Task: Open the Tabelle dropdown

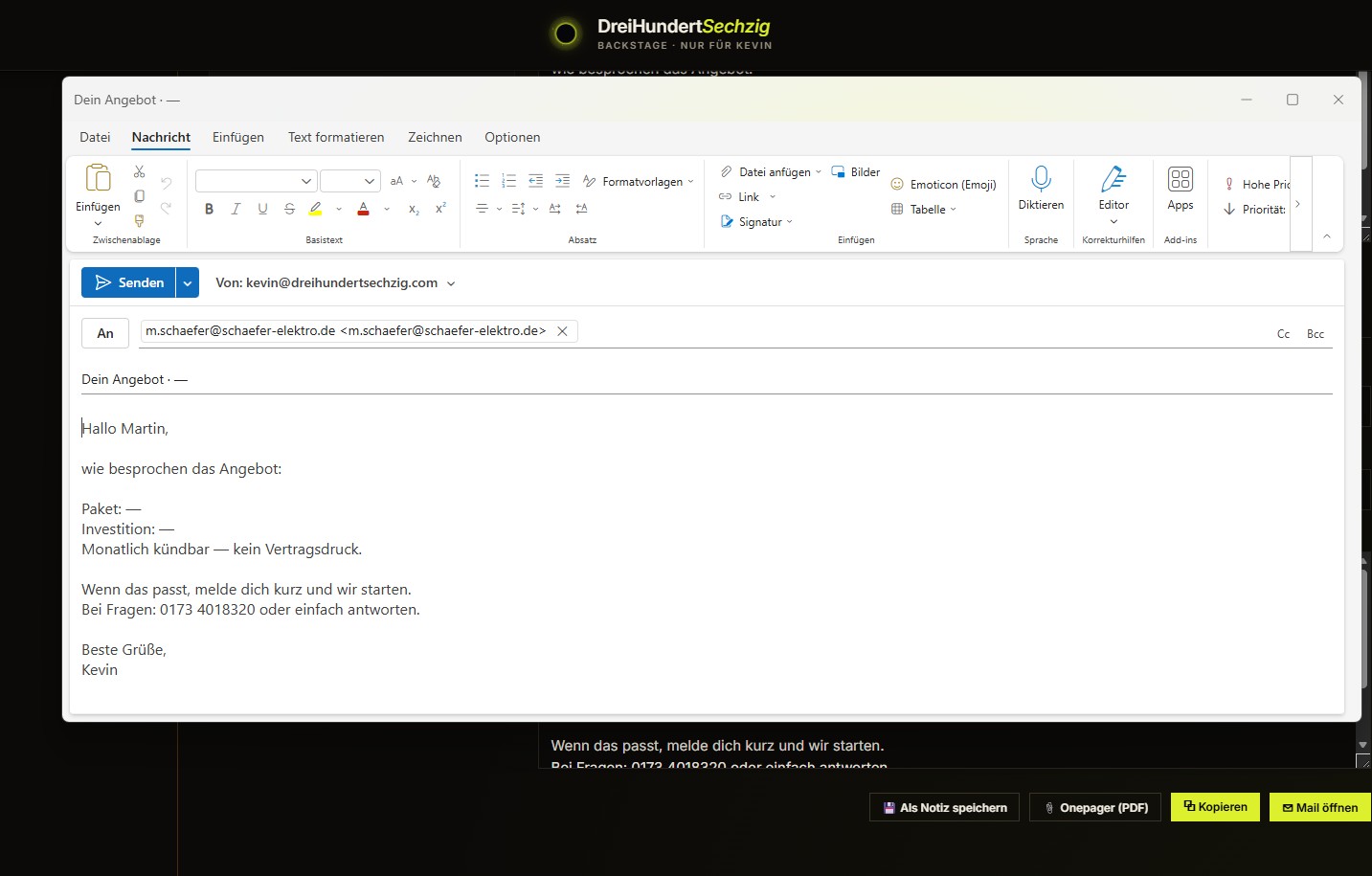Action: (924, 210)
